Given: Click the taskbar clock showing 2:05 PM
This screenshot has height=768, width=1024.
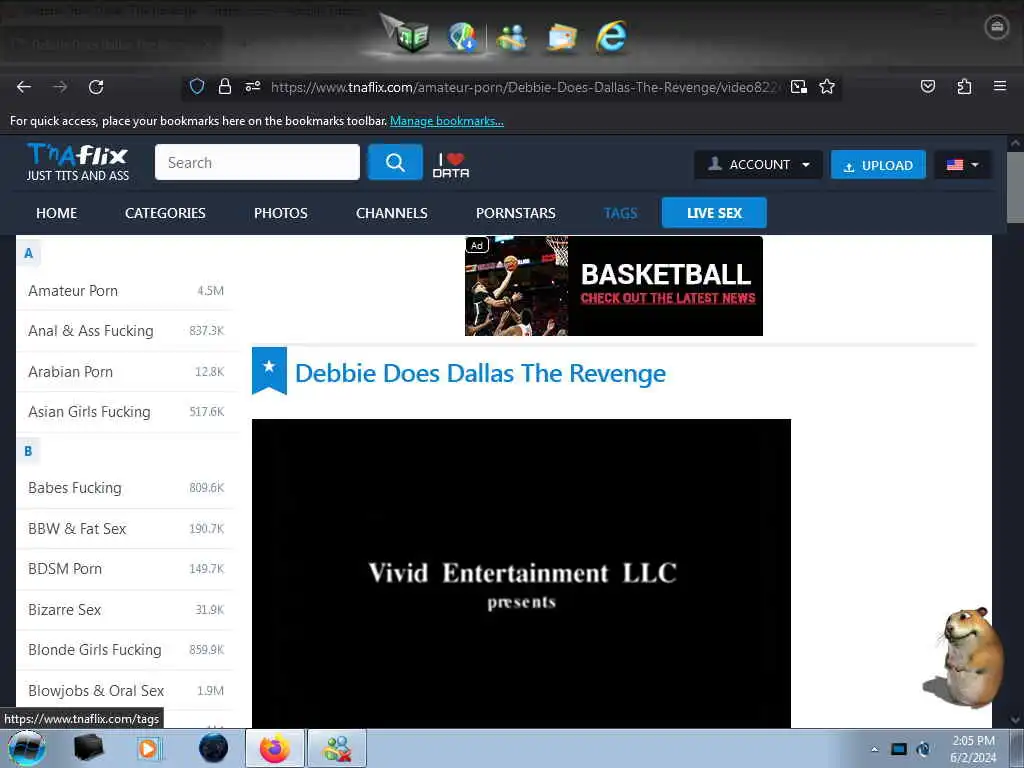Looking at the screenshot, I should 973,749.
